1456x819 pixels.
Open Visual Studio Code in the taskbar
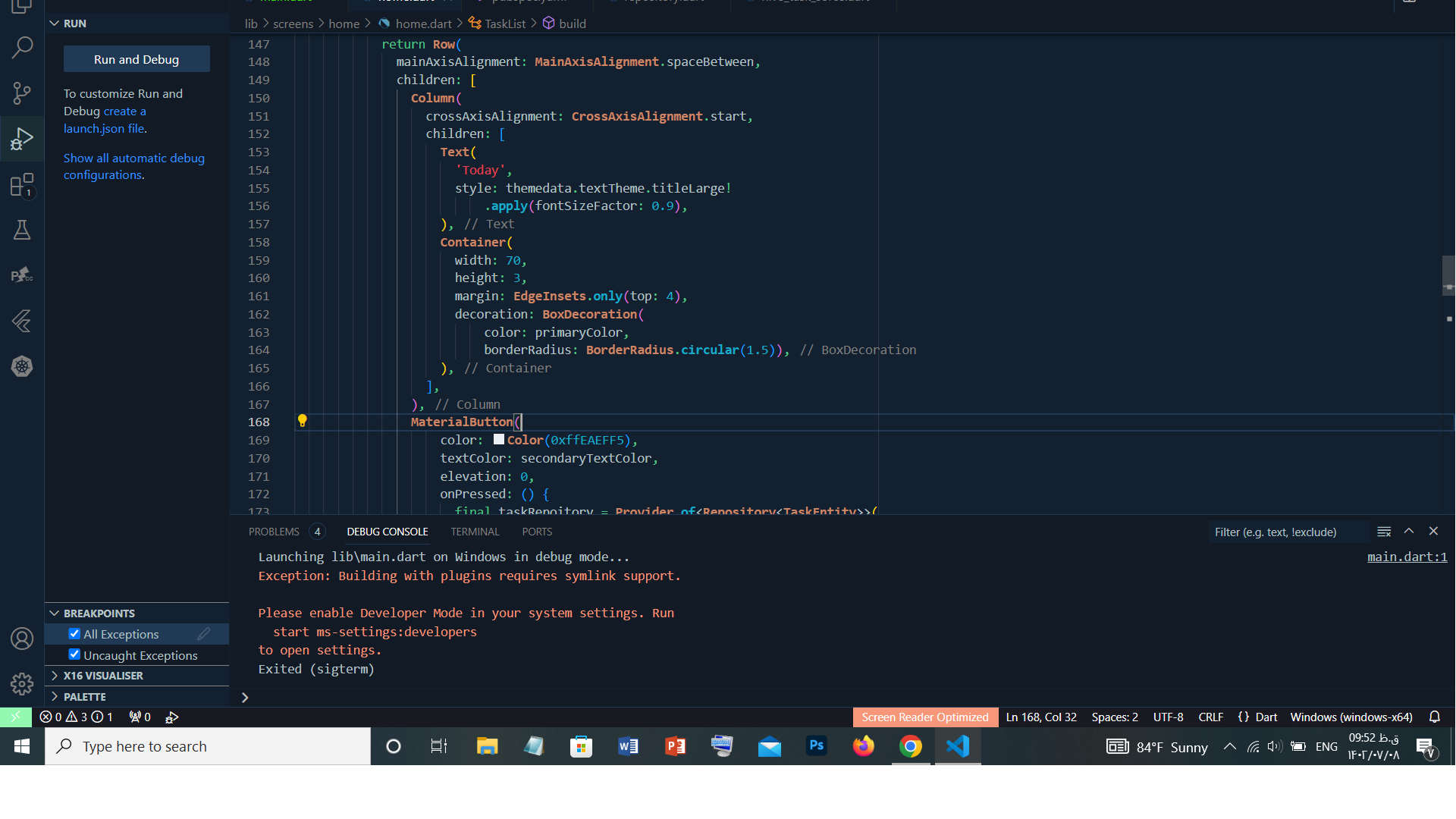pyautogui.click(x=958, y=746)
